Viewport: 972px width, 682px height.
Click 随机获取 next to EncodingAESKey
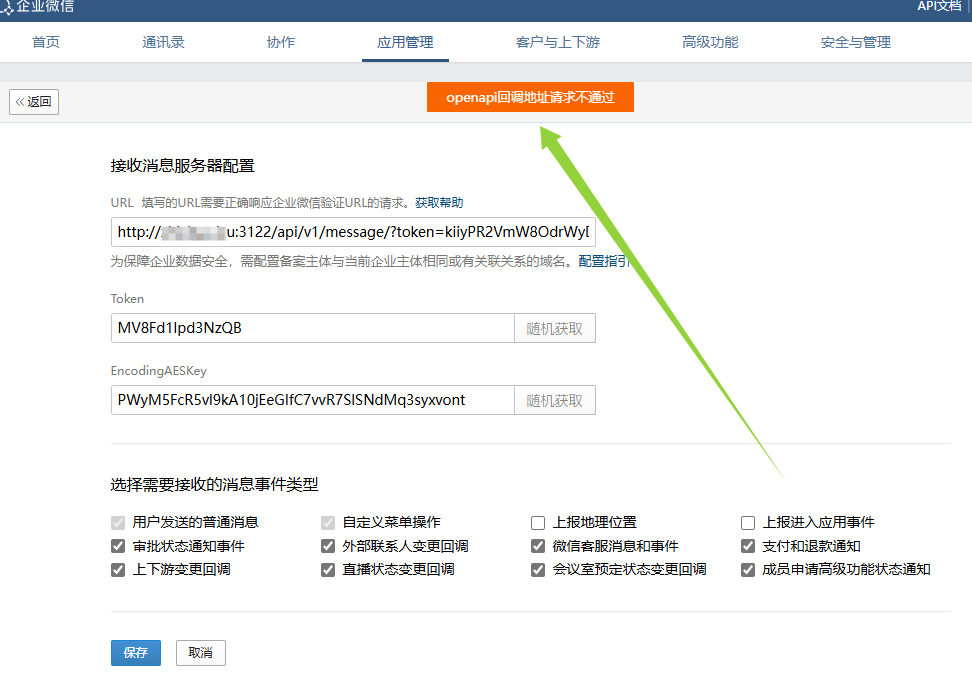(x=555, y=400)
